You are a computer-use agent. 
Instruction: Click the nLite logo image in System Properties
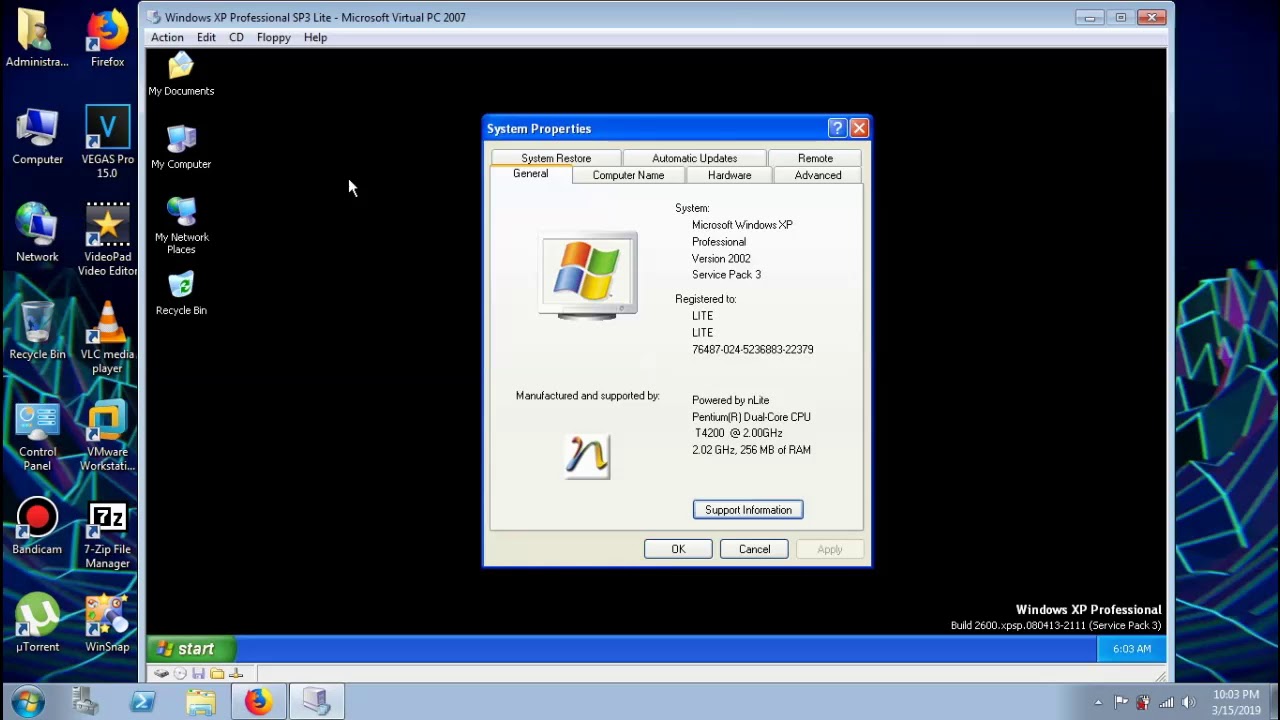(587, 456)
